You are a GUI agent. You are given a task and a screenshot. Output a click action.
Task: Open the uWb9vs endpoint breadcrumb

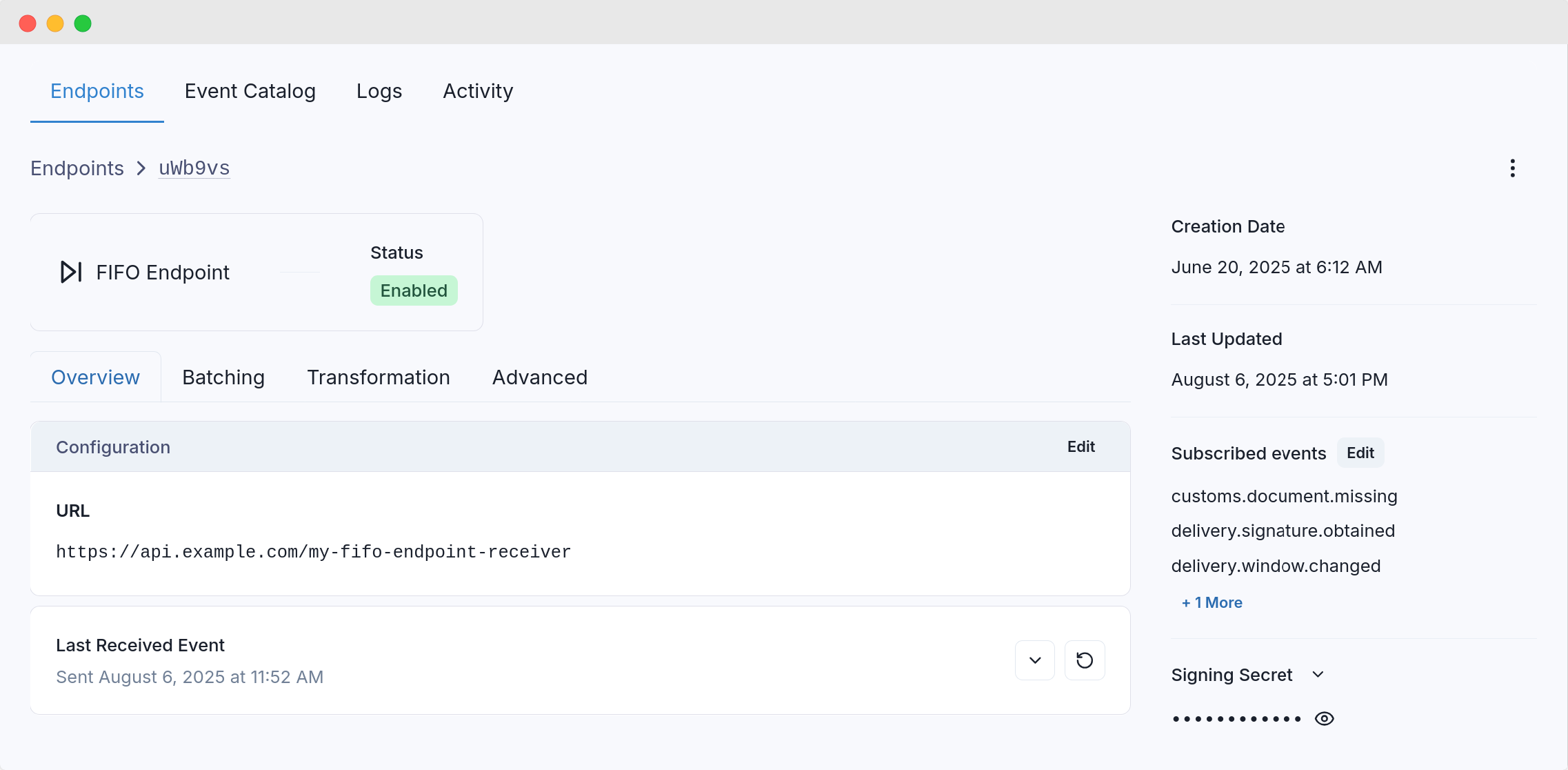[x=194, y=168]
